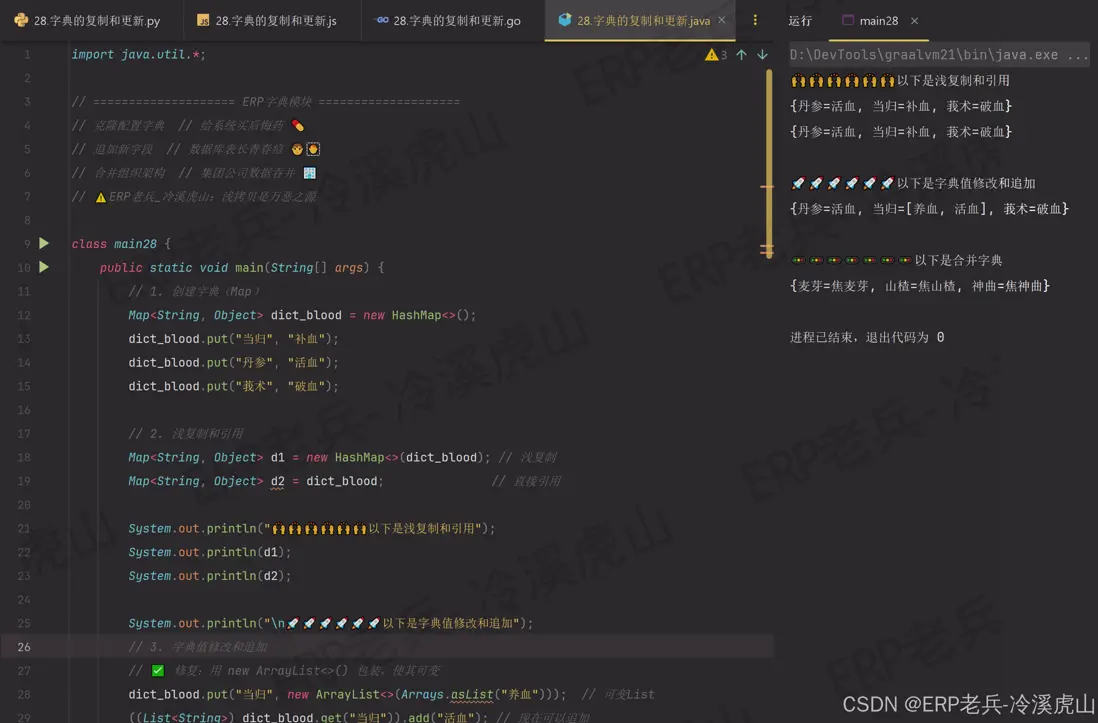Image resolution: width=1098 pixels, height=723 pixels.
Task: Switch to 28.字典的复制和更新.js tab
Action: [x=267, y=20]
